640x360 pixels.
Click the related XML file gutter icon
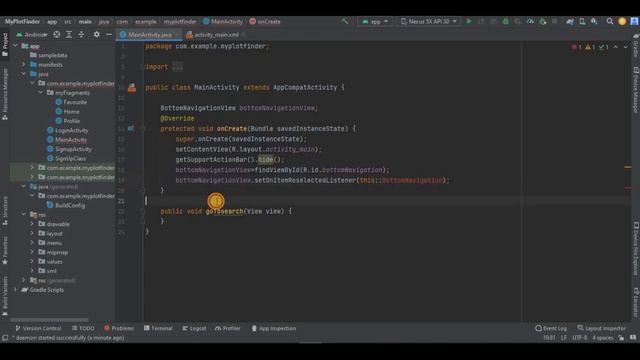132,87
